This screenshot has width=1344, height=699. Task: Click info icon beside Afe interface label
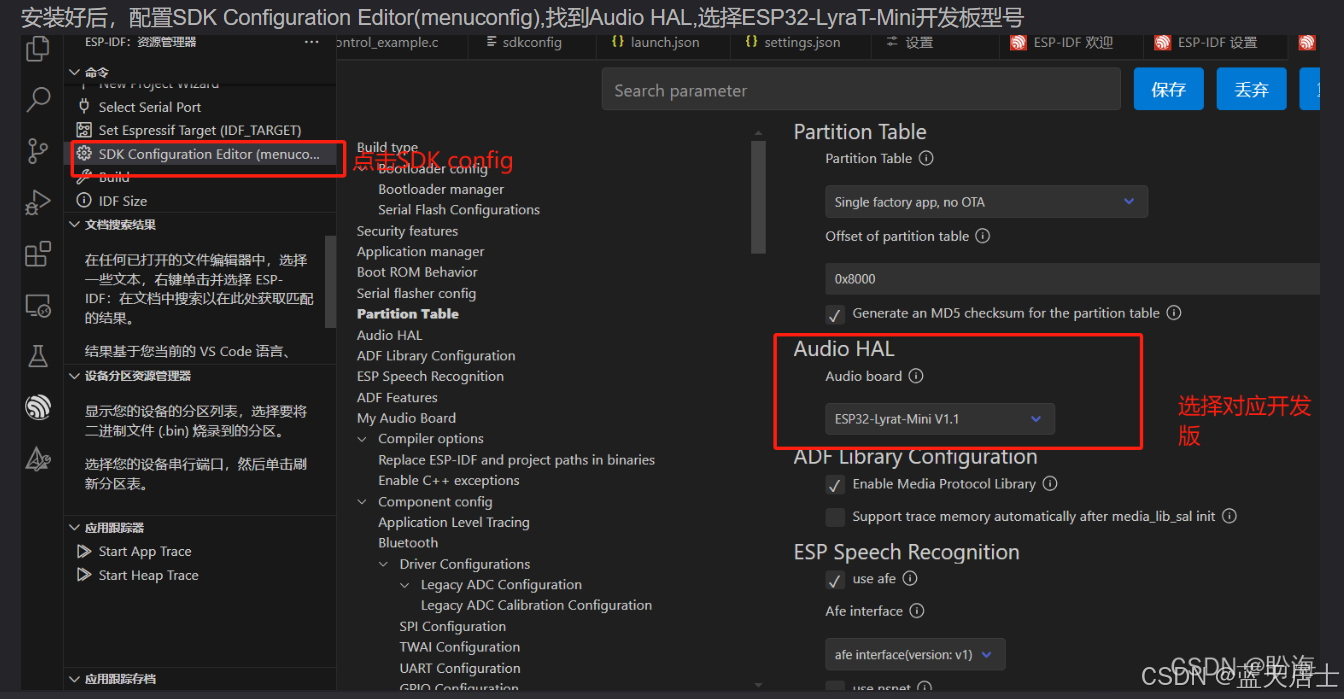(x=917, y=611)
